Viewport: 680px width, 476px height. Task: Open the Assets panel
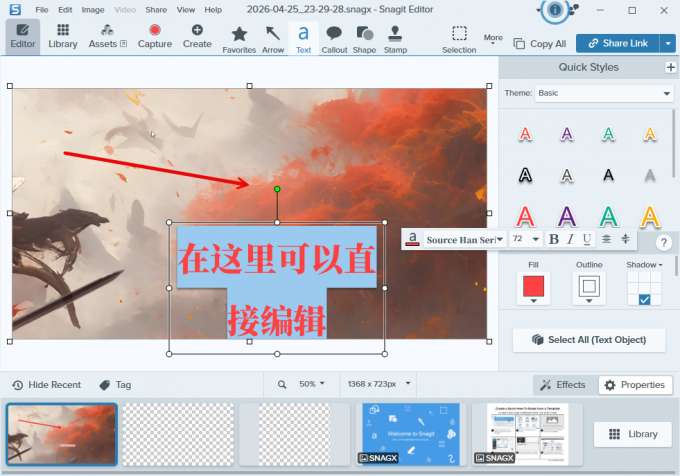click(108, 36)
